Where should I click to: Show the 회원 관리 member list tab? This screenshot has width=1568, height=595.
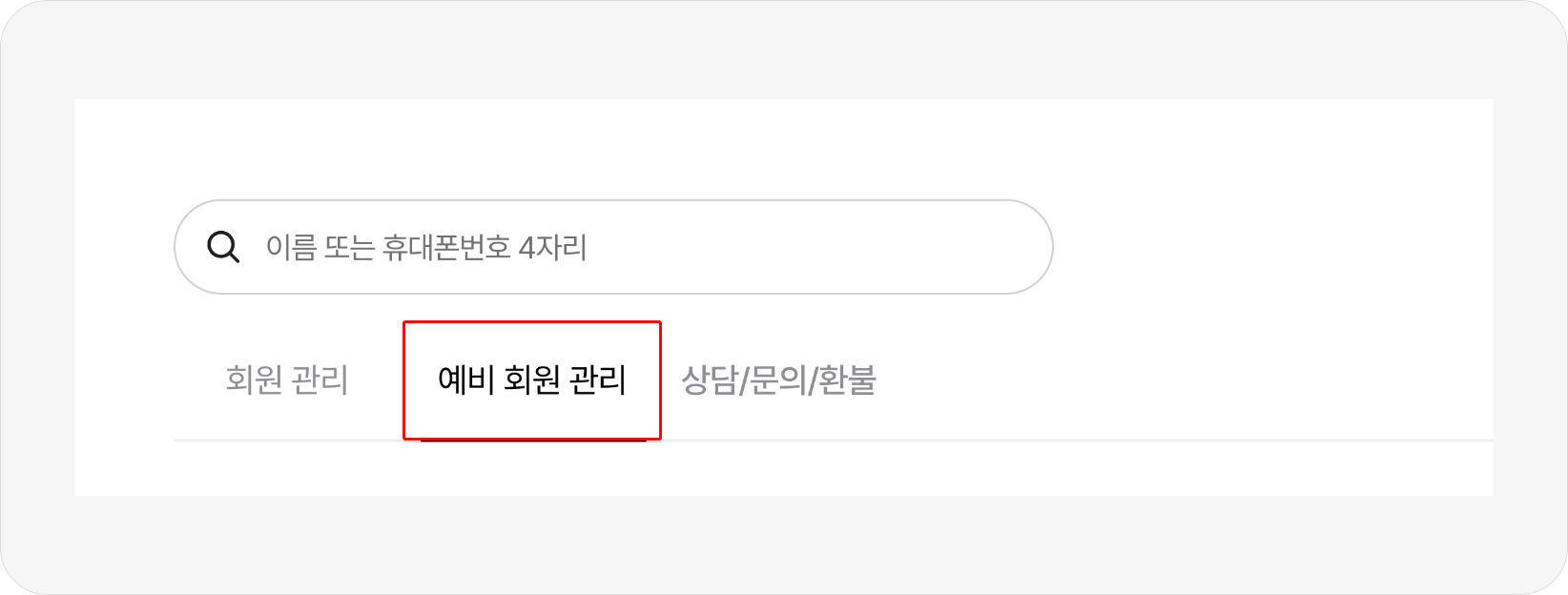coord(287,380)
